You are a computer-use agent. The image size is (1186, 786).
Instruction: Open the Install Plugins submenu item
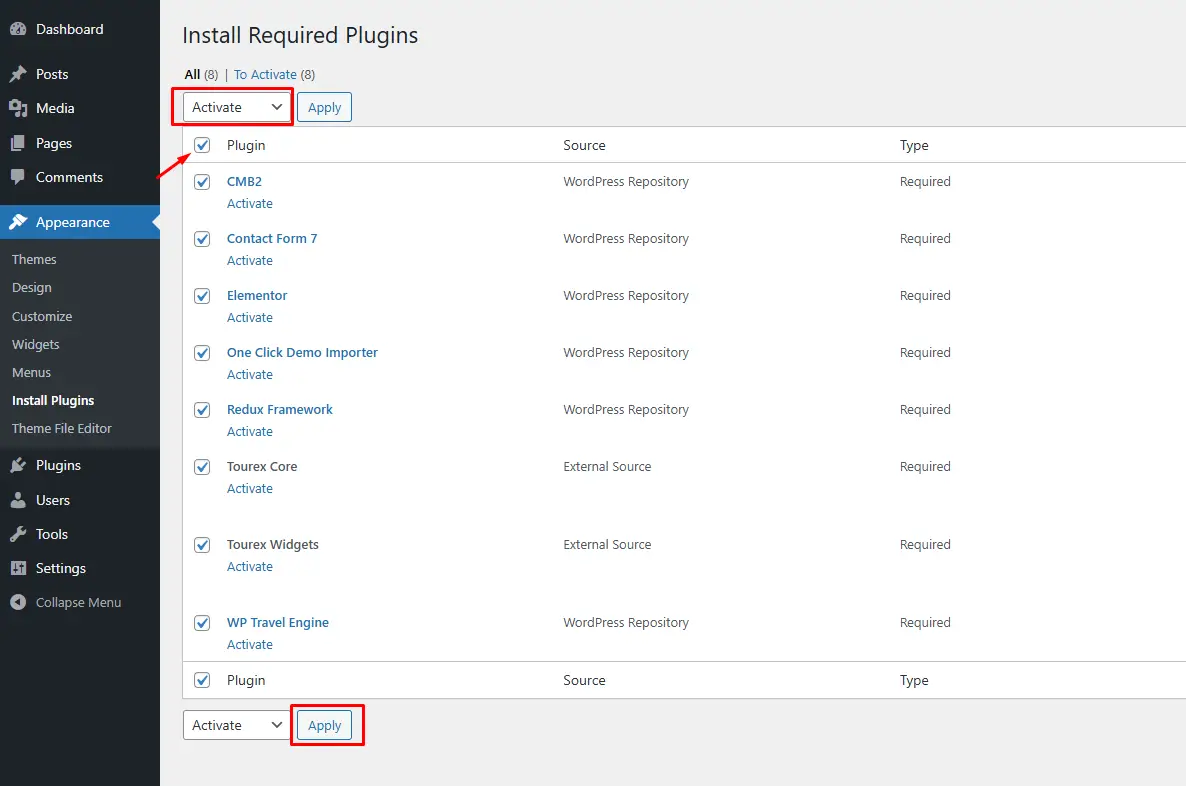coord(53,400)
